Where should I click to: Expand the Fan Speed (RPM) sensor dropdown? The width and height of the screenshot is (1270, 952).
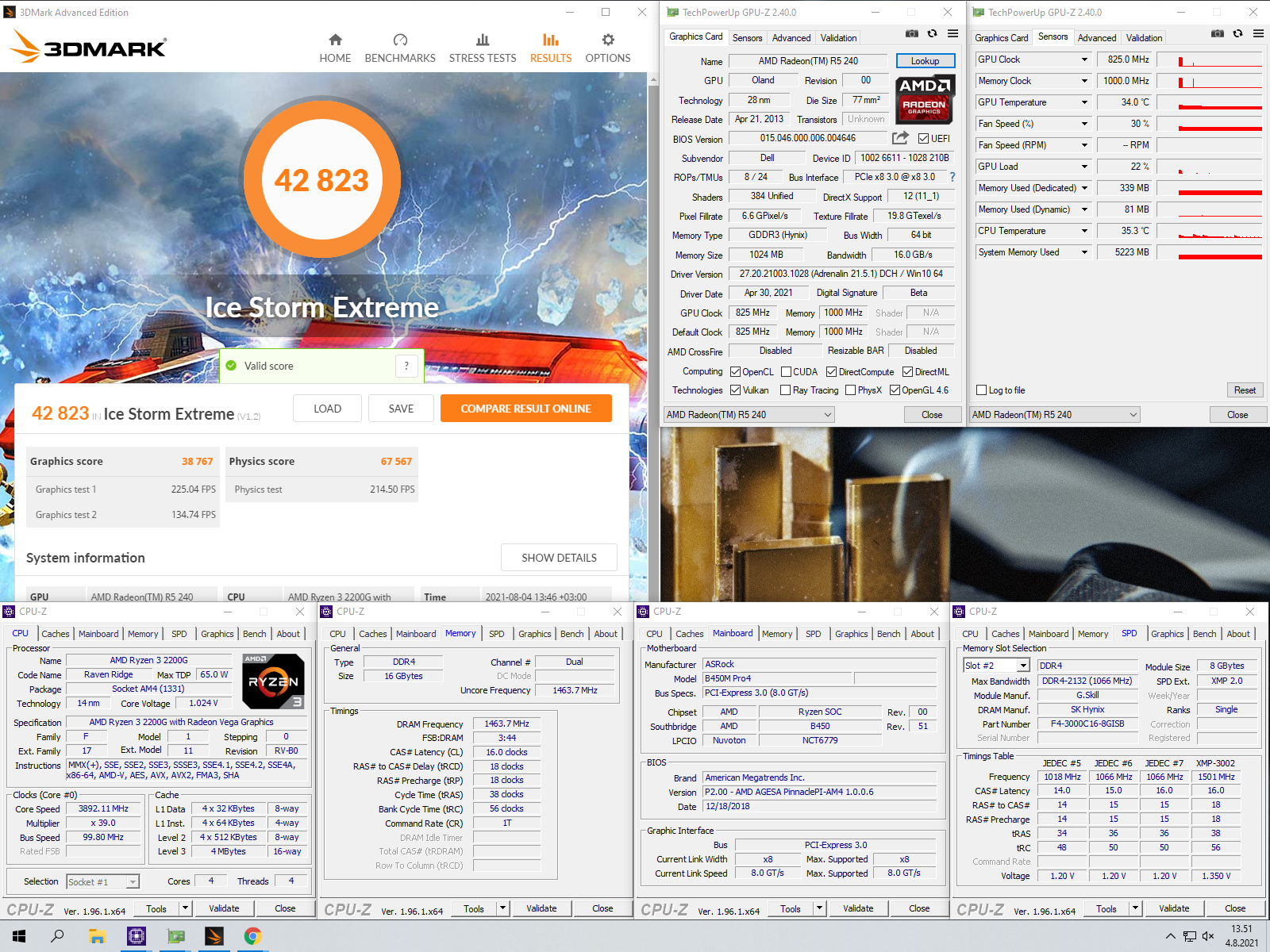click(1084, 145)
